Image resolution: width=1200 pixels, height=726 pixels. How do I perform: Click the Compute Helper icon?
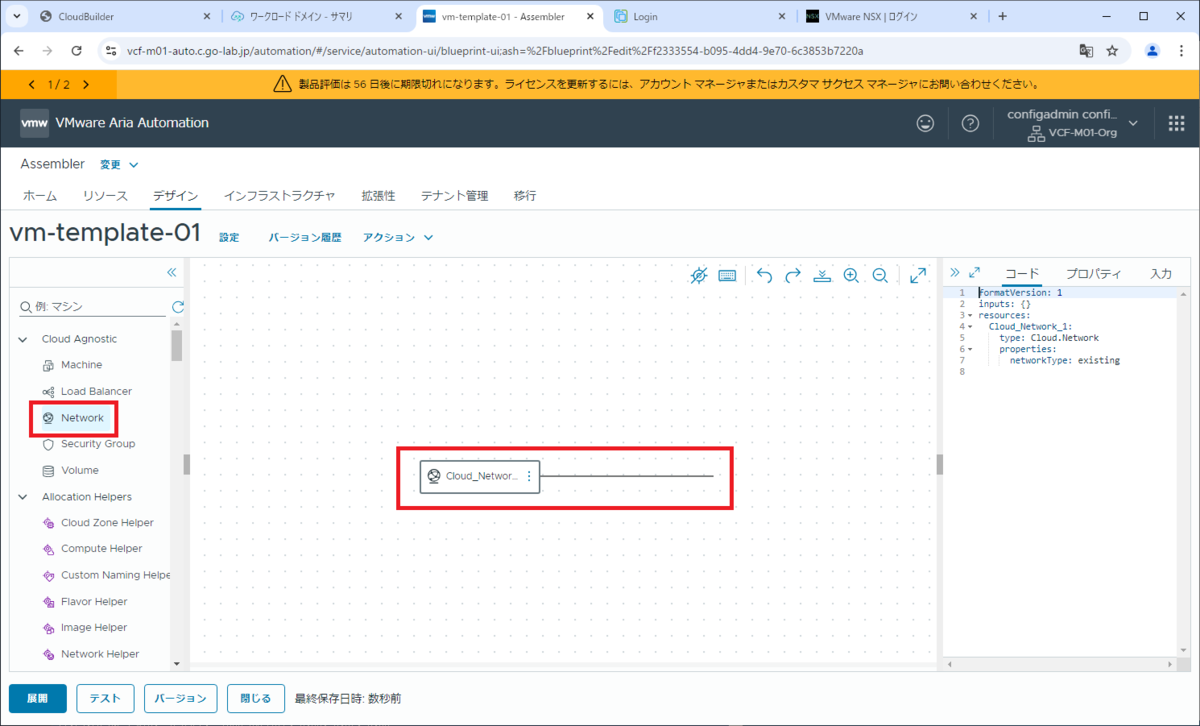coord(48,549)
